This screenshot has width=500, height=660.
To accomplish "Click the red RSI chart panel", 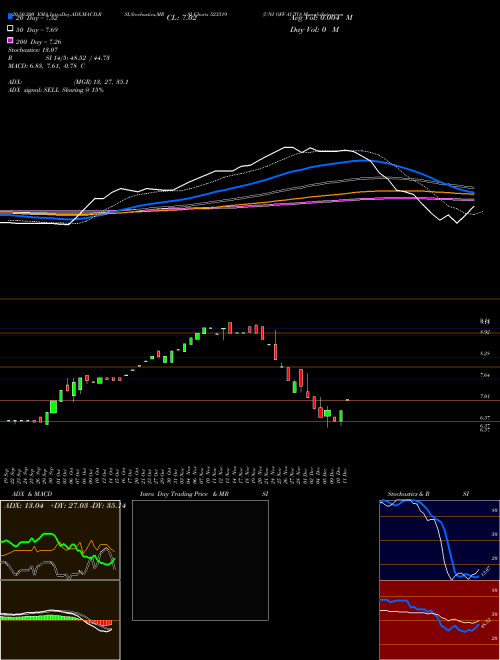I will coord(439,620).
